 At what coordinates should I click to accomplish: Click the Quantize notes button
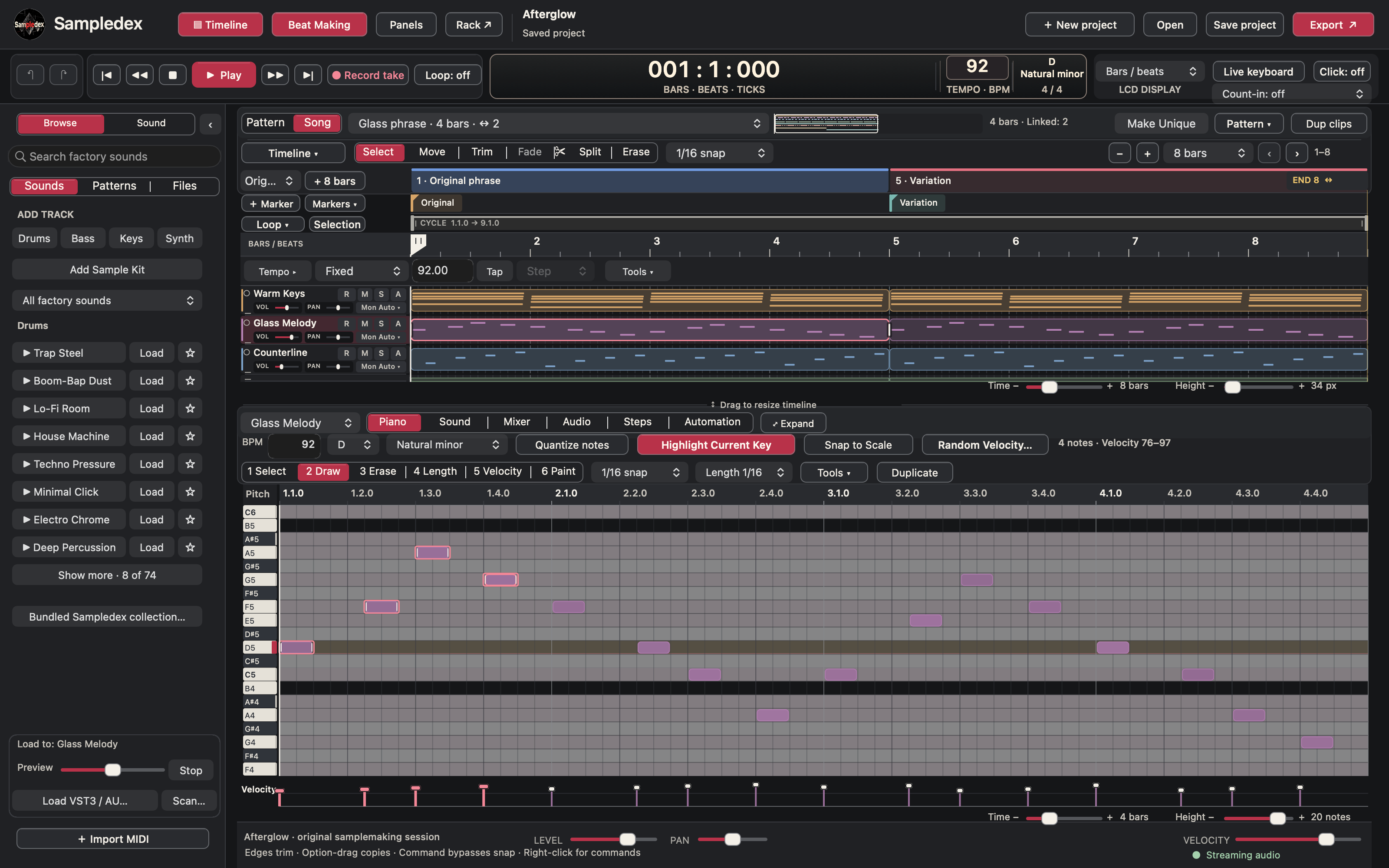pos(572,445)
